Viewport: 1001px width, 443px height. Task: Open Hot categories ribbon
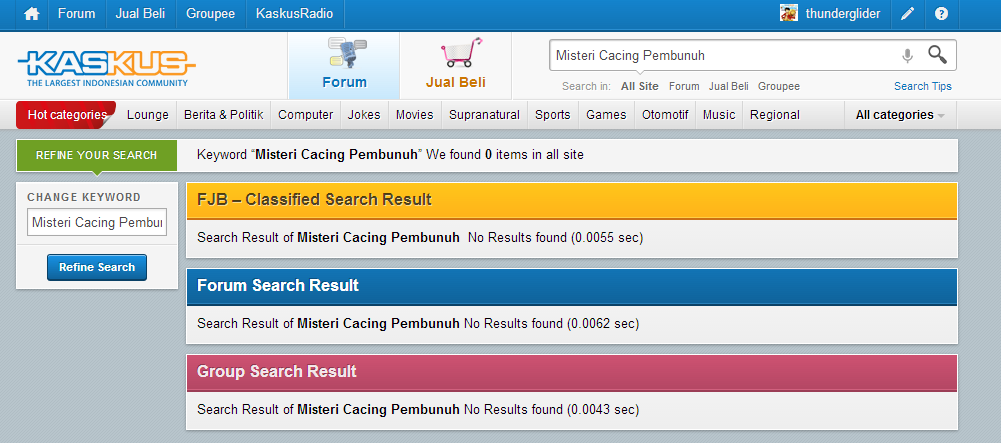(x=66, y=115)
